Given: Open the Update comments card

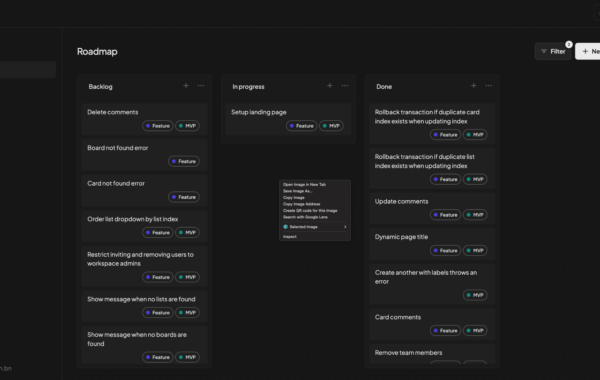Looking at the screenshot, I should [x=432, y=208].
